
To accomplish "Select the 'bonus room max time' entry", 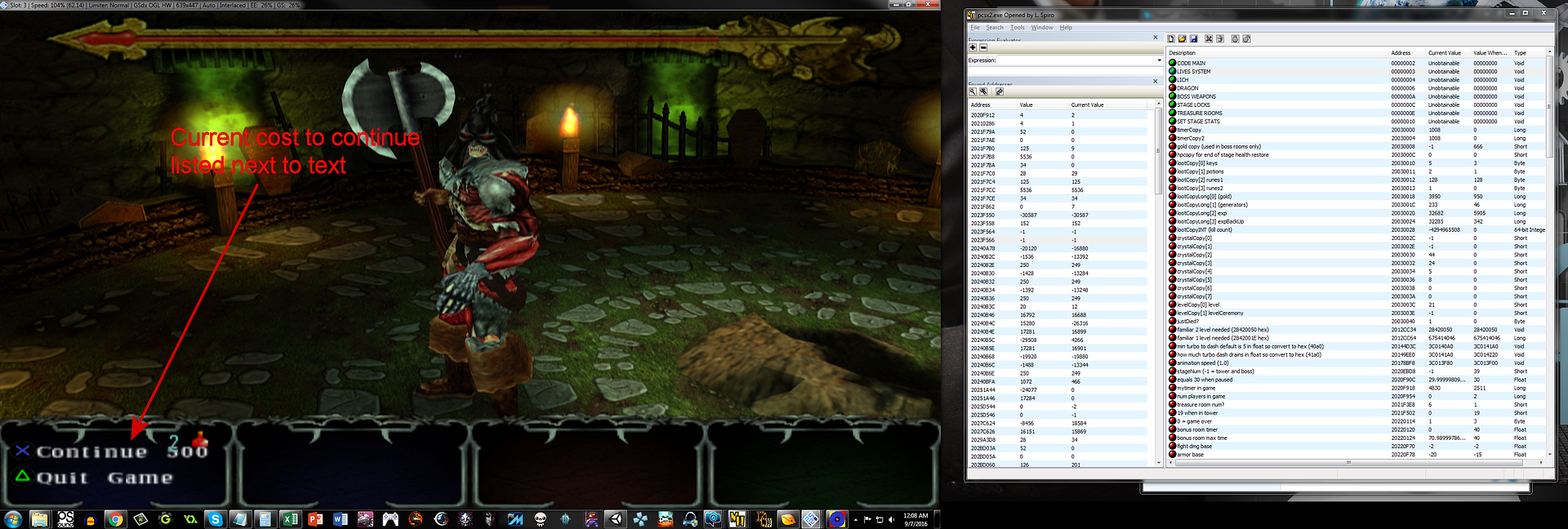I will [1356, 438].
